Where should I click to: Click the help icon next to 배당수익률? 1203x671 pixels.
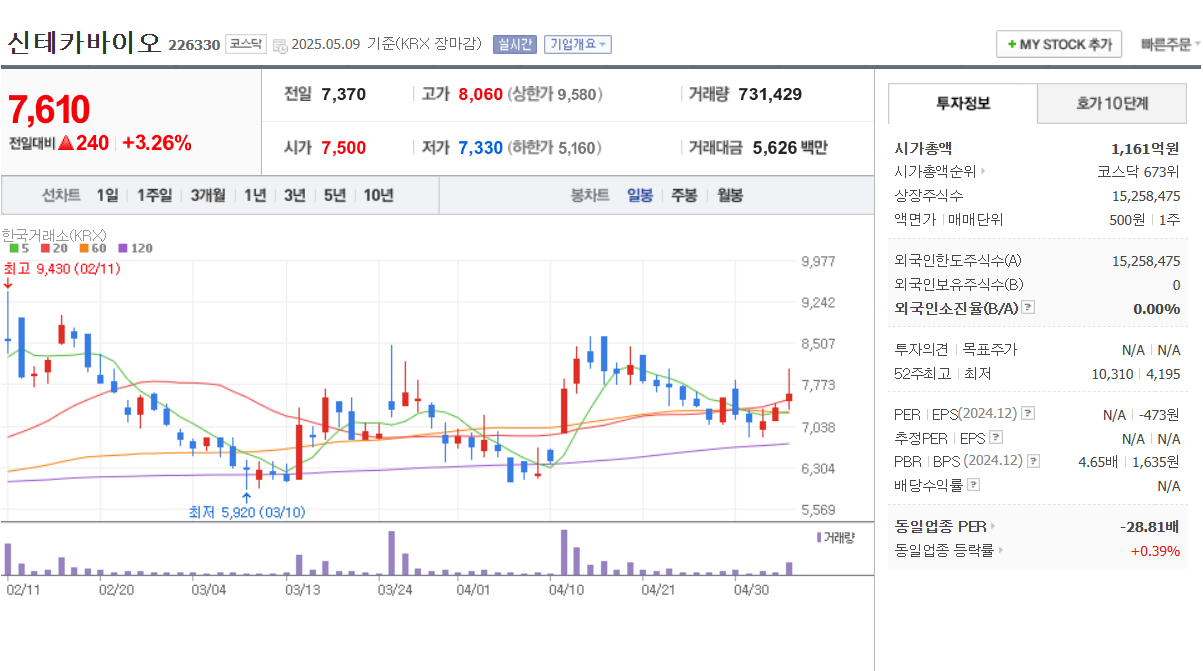coord(974,486)
